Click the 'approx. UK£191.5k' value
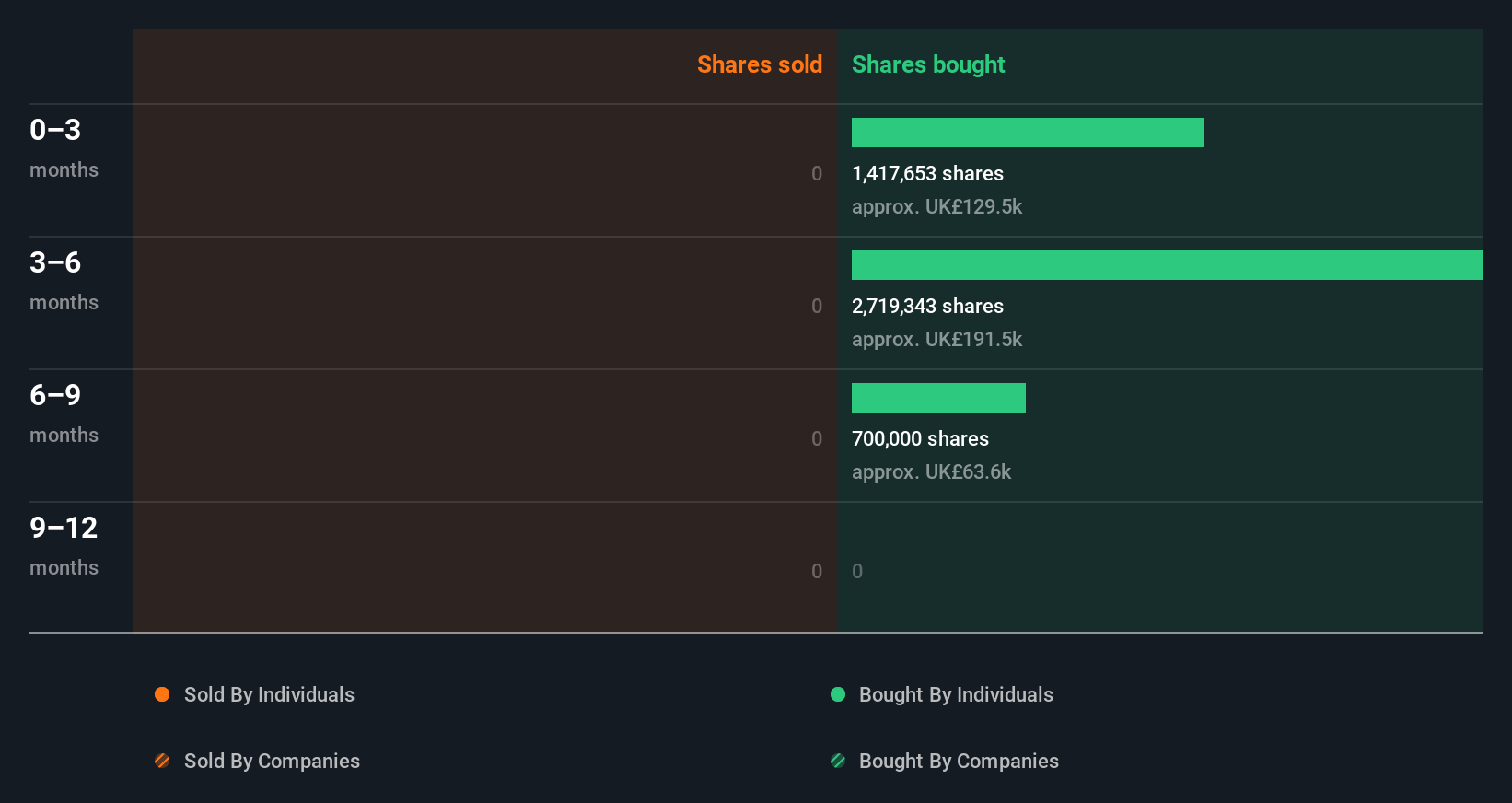The width and height of the screenshot is (1512, 803). click(936, 339)
